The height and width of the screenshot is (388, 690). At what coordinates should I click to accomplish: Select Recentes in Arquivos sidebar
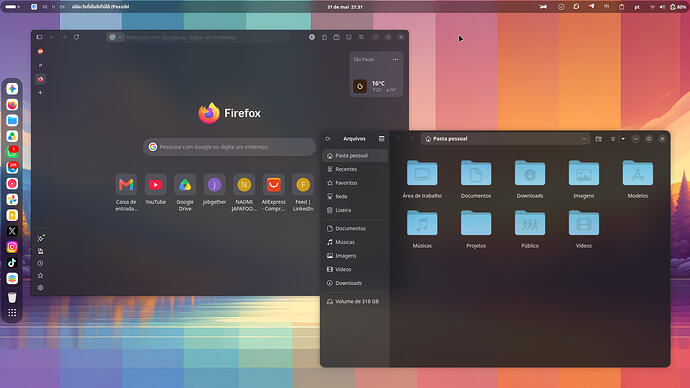(355, 169)
